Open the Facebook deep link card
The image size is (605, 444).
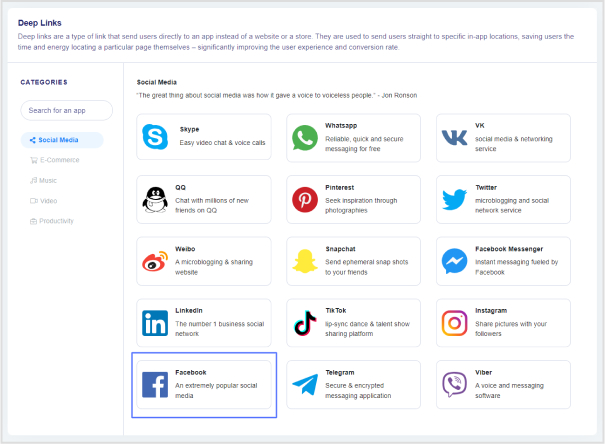tap(204, 385)
